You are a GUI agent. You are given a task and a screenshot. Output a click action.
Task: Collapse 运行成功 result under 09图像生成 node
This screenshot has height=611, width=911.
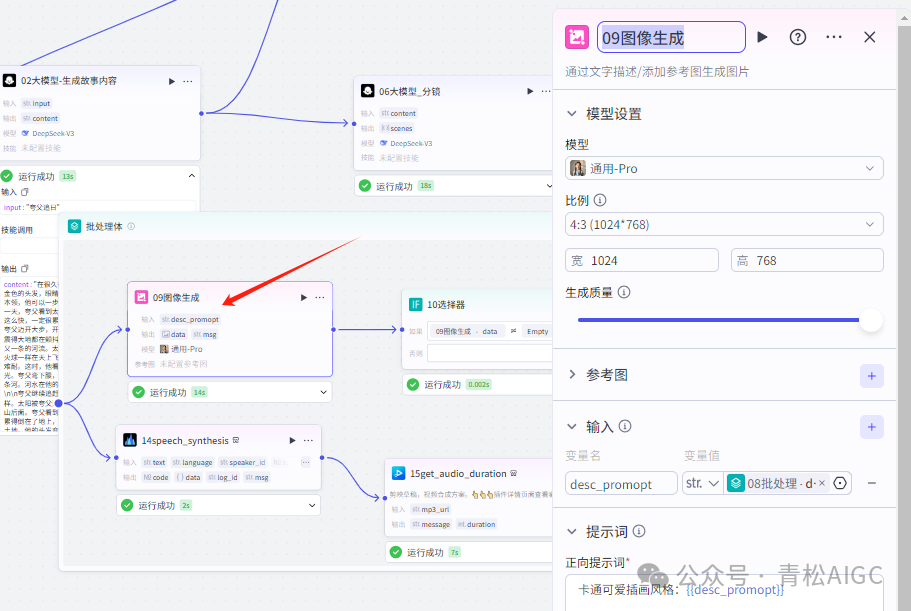322,393
